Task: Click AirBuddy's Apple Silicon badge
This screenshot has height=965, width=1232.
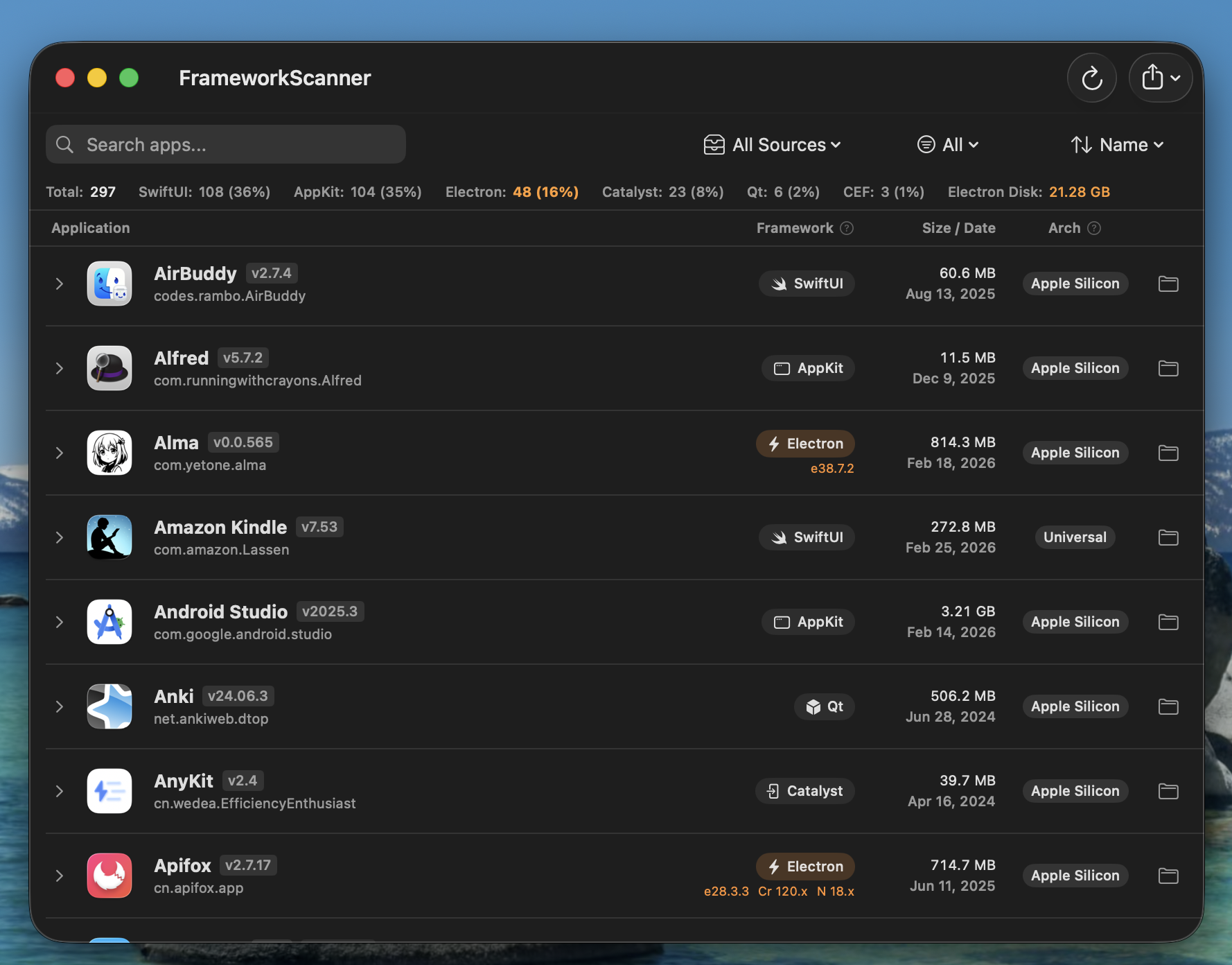Action: (x=1075, y=284)
